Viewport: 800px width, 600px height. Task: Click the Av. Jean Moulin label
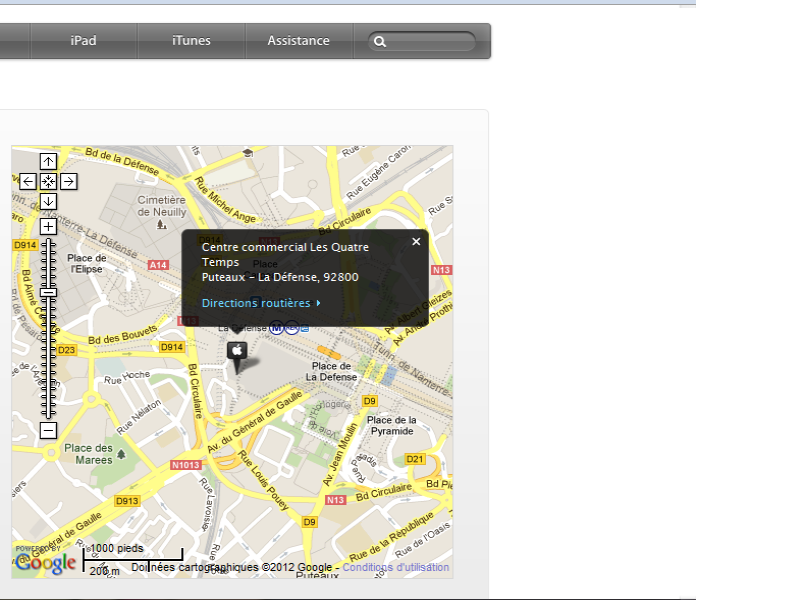[340, 454]
